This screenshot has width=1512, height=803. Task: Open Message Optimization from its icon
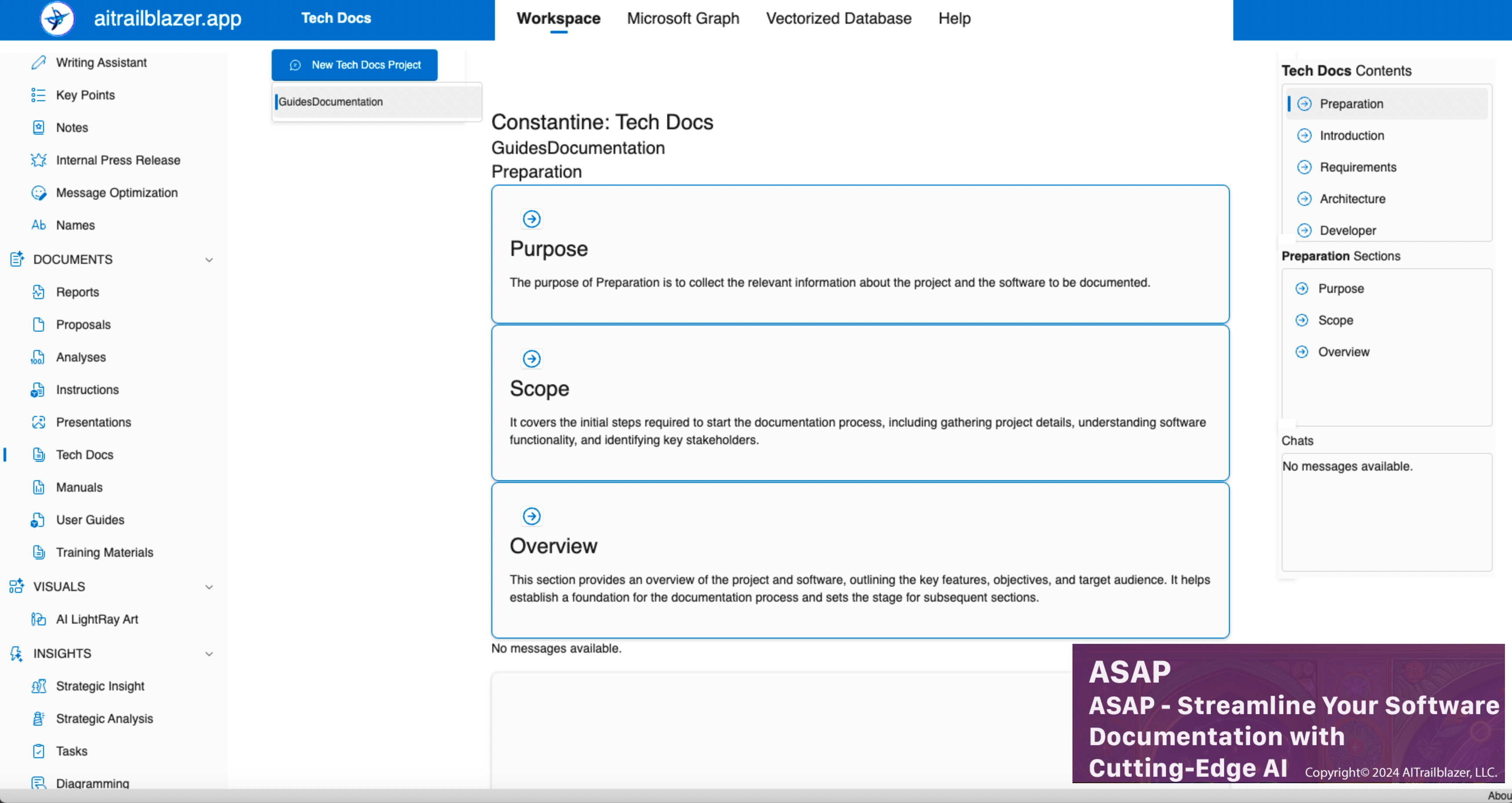tap(39, 193)
